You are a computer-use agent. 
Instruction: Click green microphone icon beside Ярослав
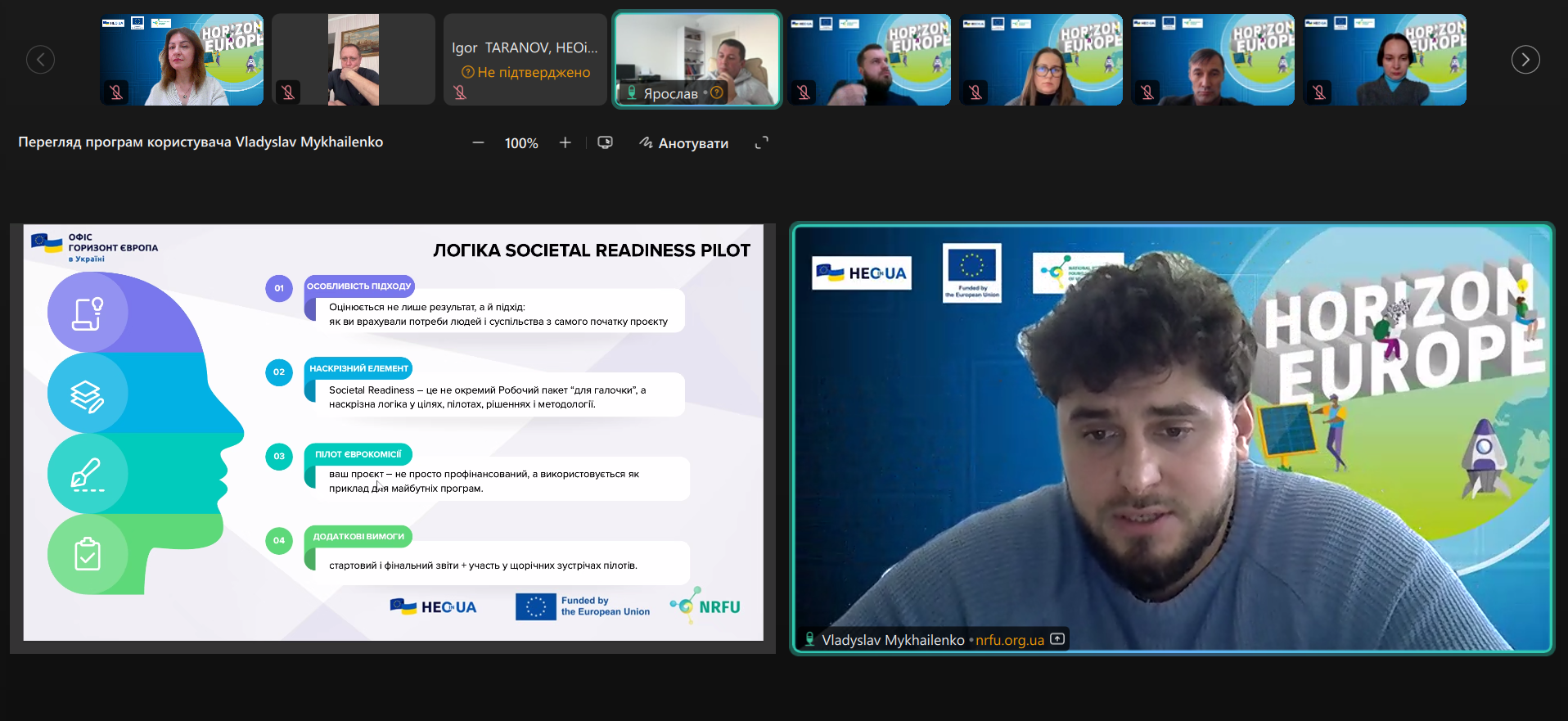click(632, 92)
